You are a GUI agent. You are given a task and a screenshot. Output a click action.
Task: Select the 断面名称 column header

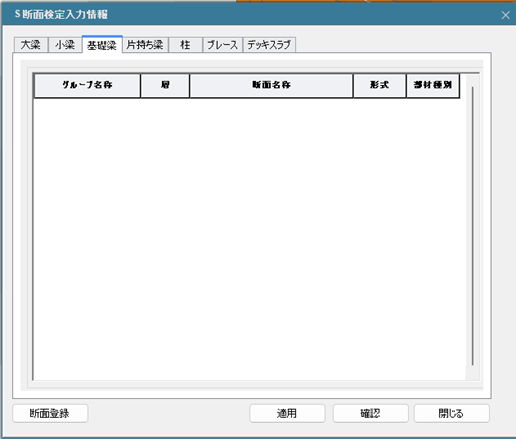point(271,85)
